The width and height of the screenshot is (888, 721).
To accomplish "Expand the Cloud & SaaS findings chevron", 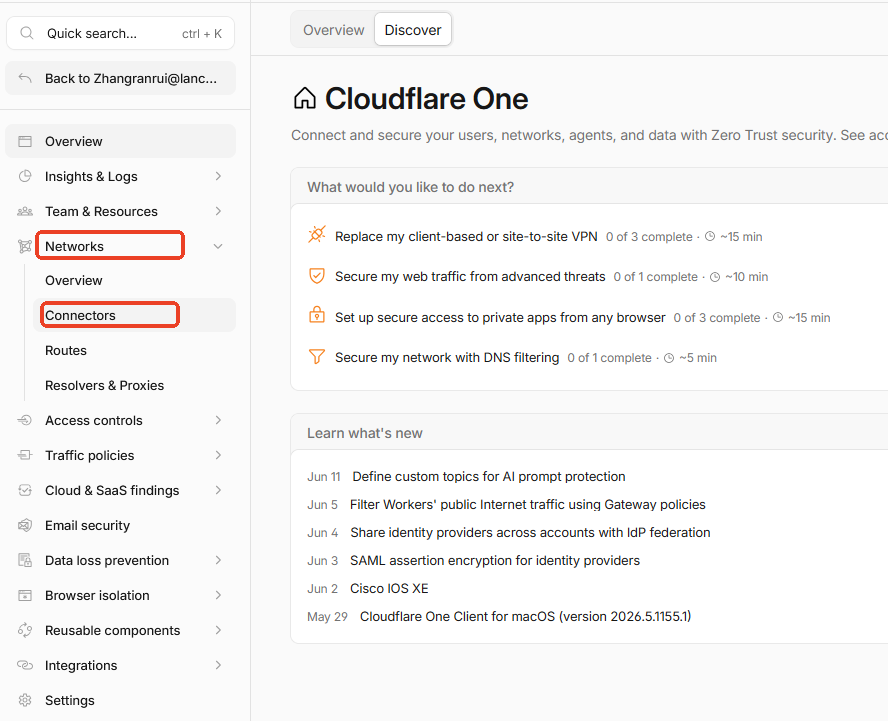I will (x=218, y=490).
